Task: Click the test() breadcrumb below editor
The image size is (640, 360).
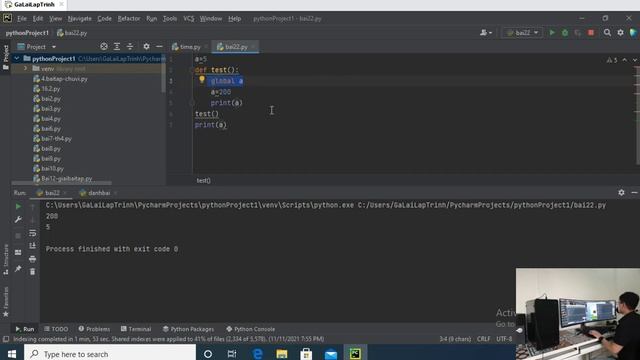Action: [203, 180]
